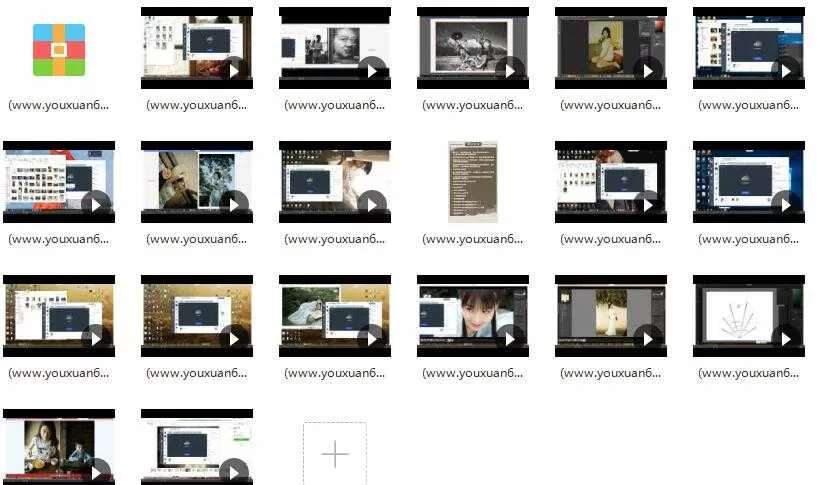Click the filename under the archive icon
Screen dimensions: 827x485
point(58,105)
